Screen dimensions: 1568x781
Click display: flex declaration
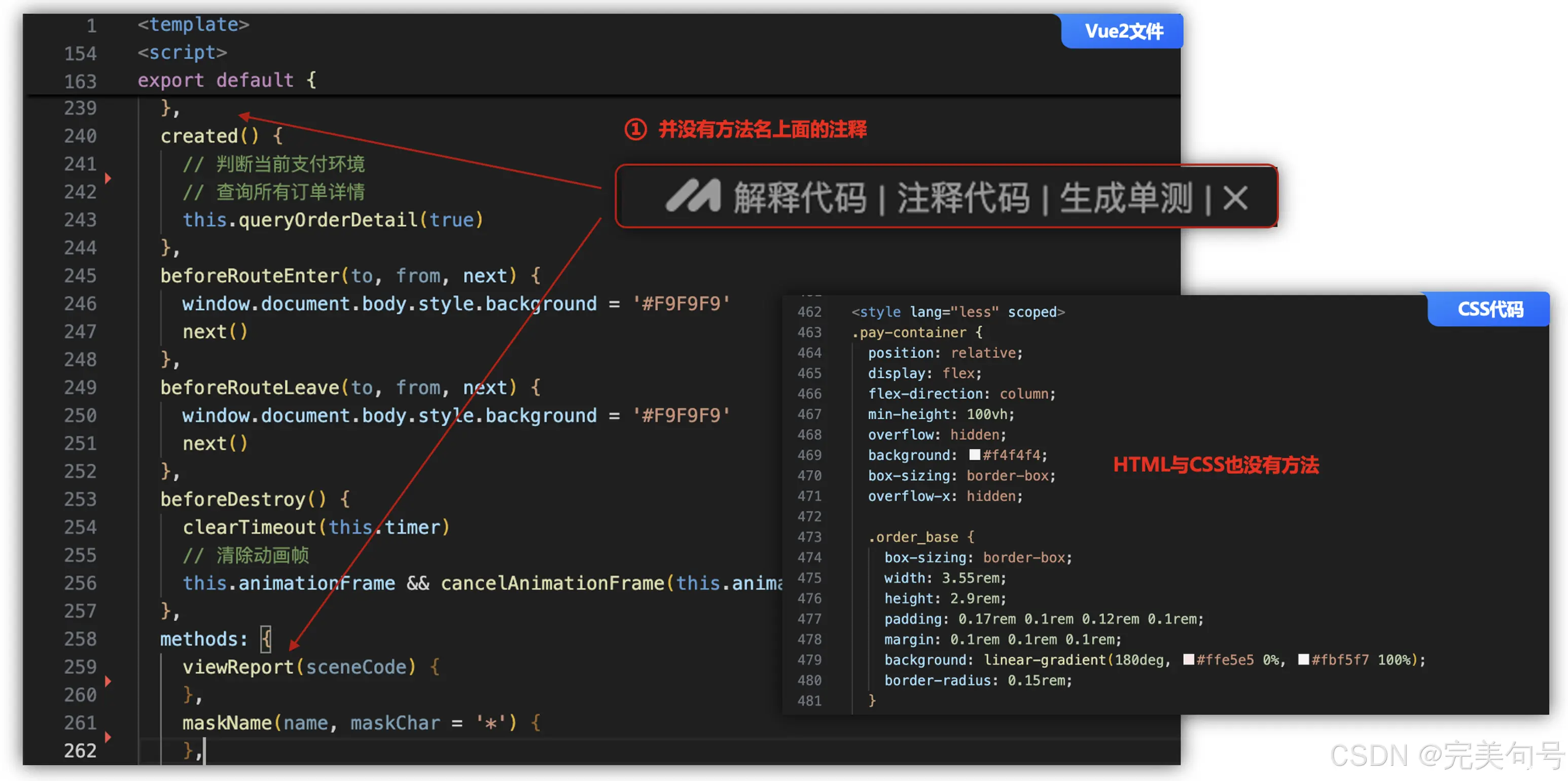click(924, 373)
